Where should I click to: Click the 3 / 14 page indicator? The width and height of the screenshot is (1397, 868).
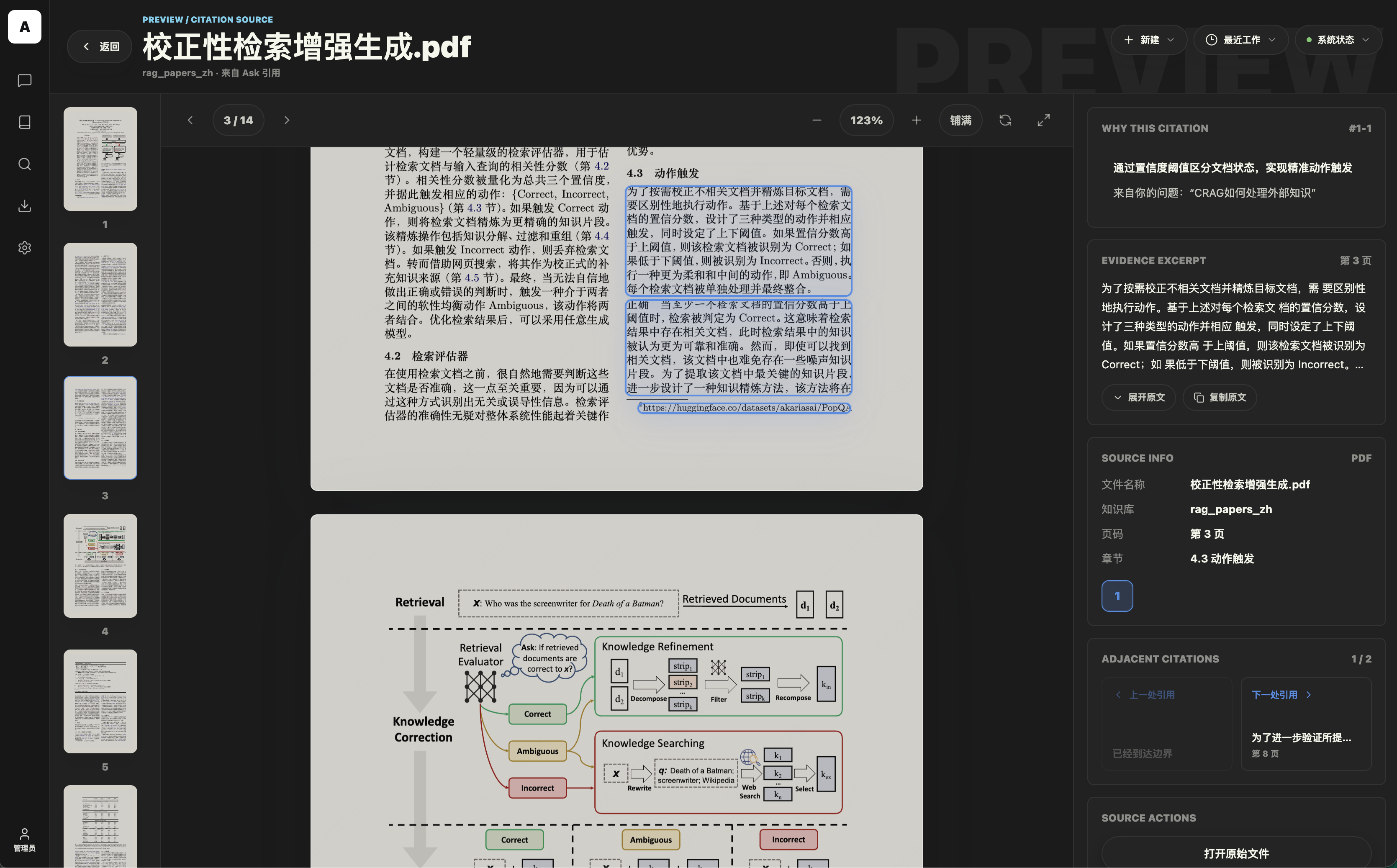tap(238, 120)
